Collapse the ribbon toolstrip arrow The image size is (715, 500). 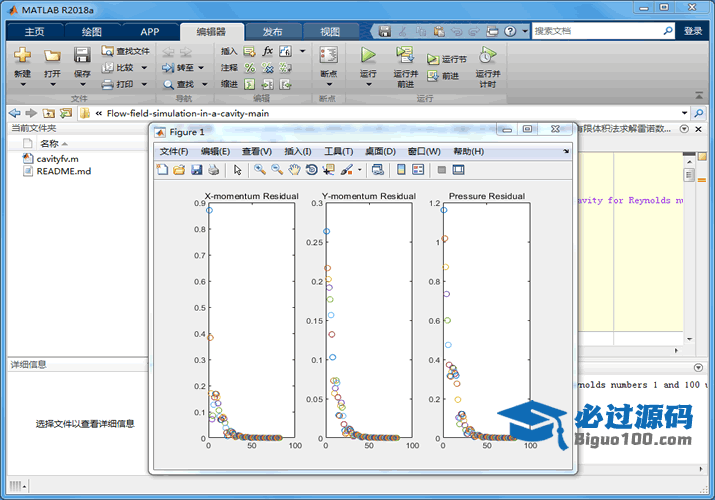(699, 96)
